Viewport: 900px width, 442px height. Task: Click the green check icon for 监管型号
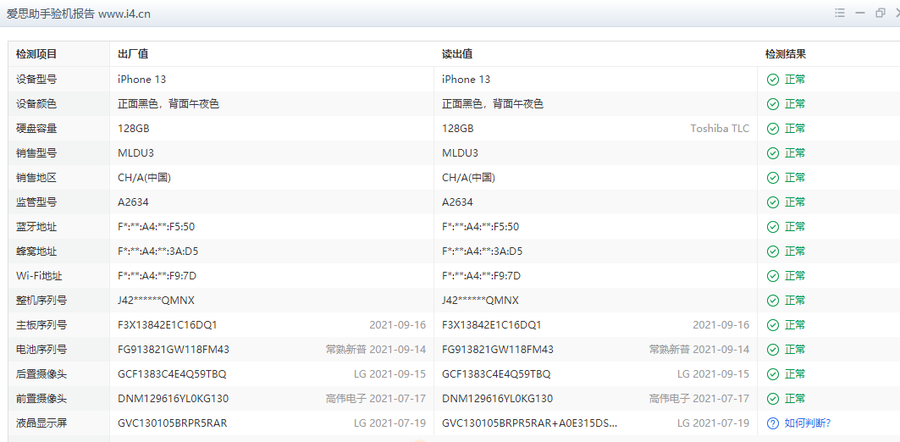click(773, 202)
